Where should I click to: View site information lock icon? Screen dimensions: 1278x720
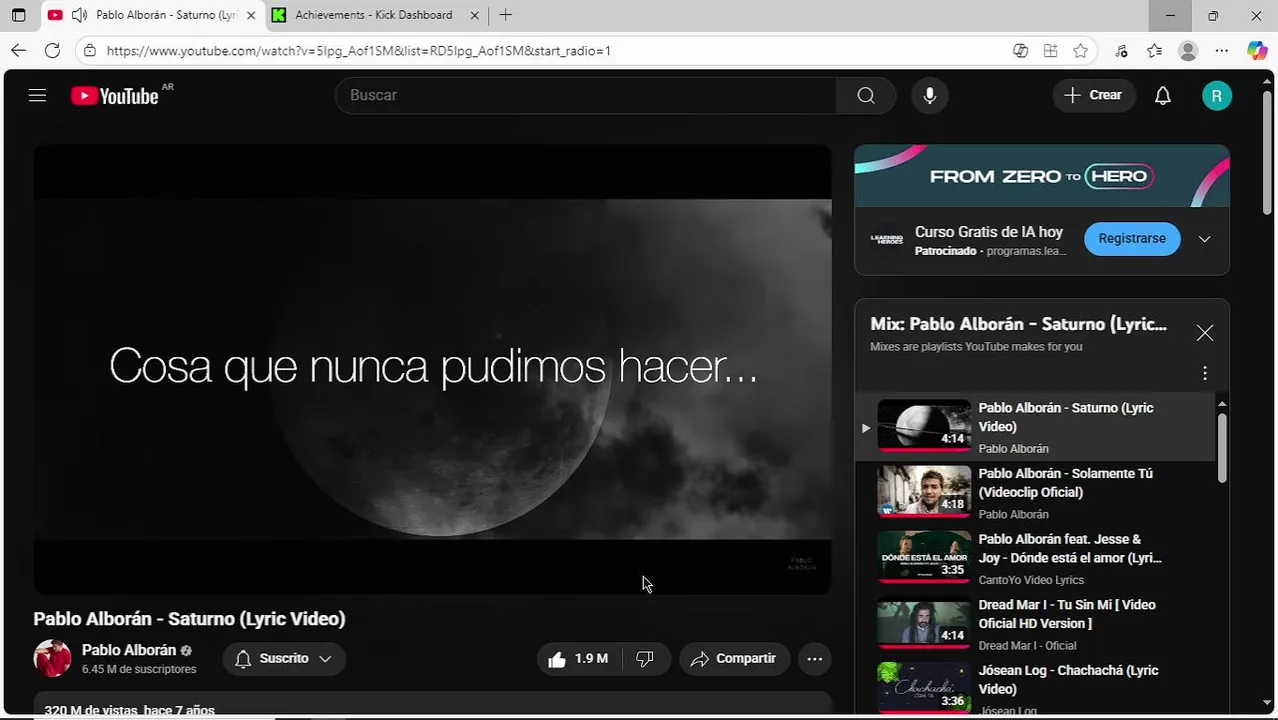(x=90, y=50)
